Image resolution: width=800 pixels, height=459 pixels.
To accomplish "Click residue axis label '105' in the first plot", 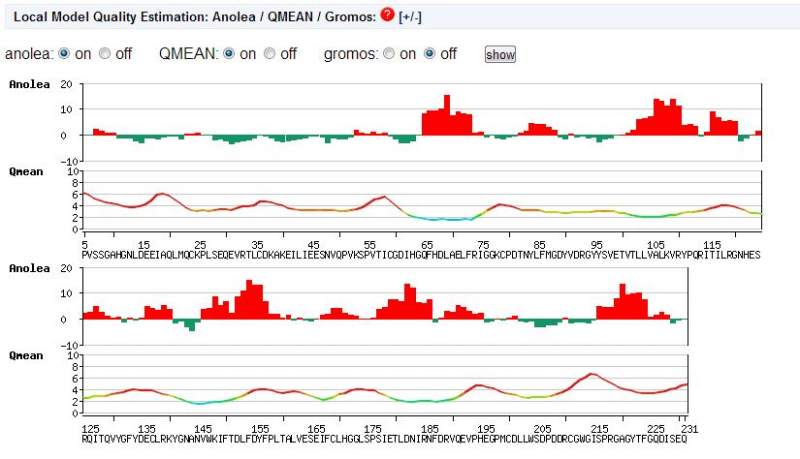I will coord(656,245).
